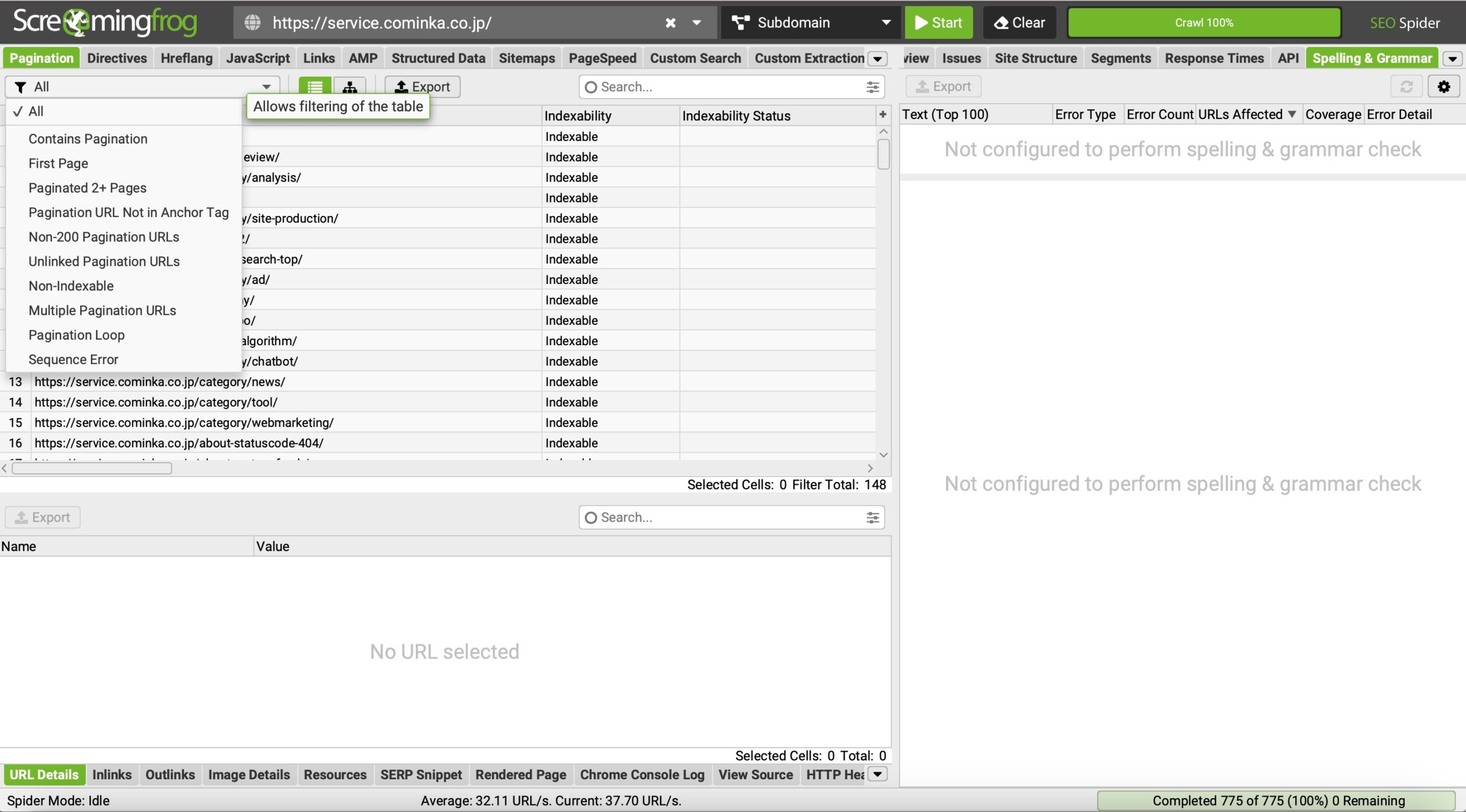Select Contains Pagination filter option

88,139
